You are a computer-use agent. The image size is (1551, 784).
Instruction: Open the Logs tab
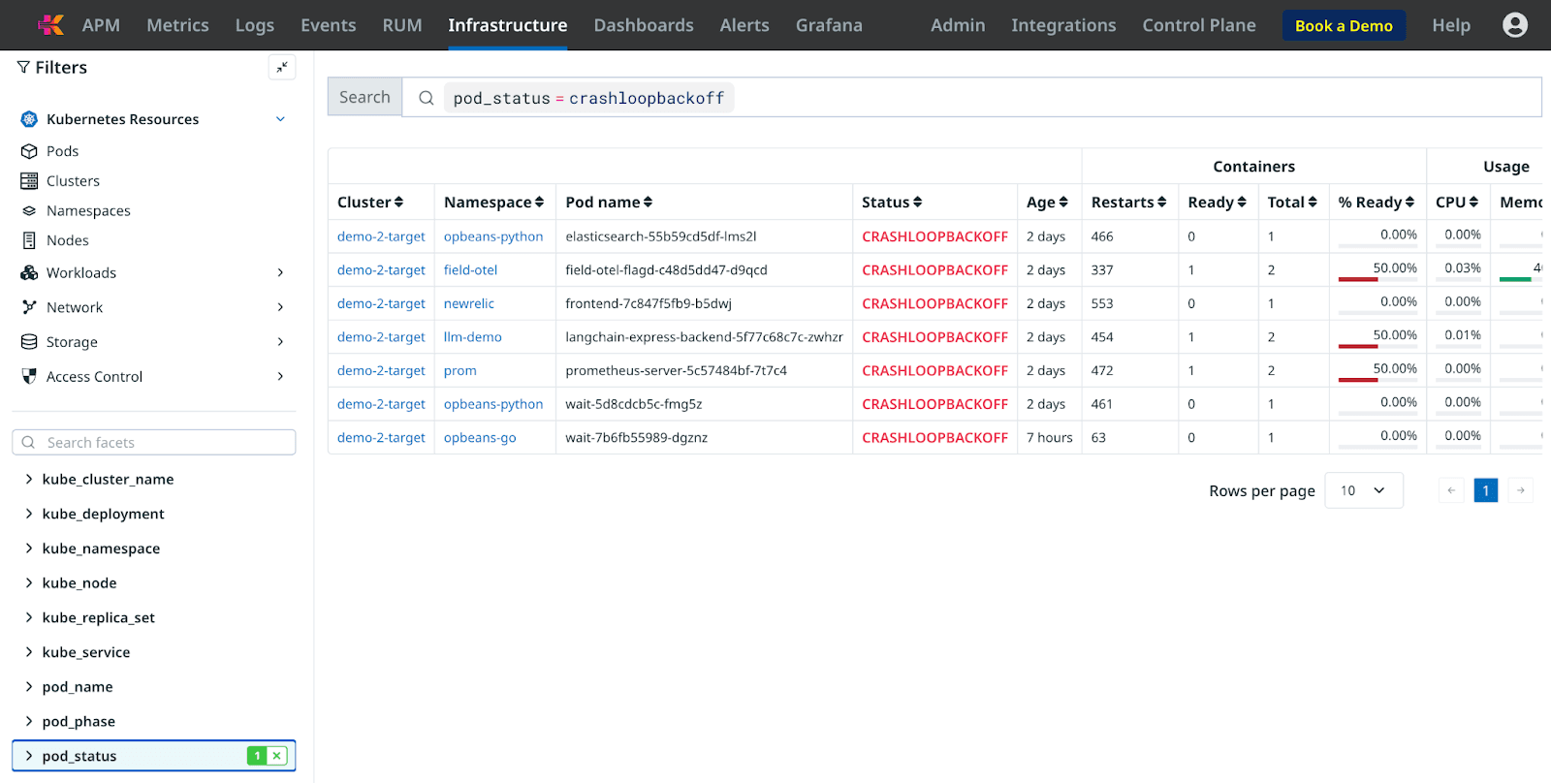coord(255,25)
